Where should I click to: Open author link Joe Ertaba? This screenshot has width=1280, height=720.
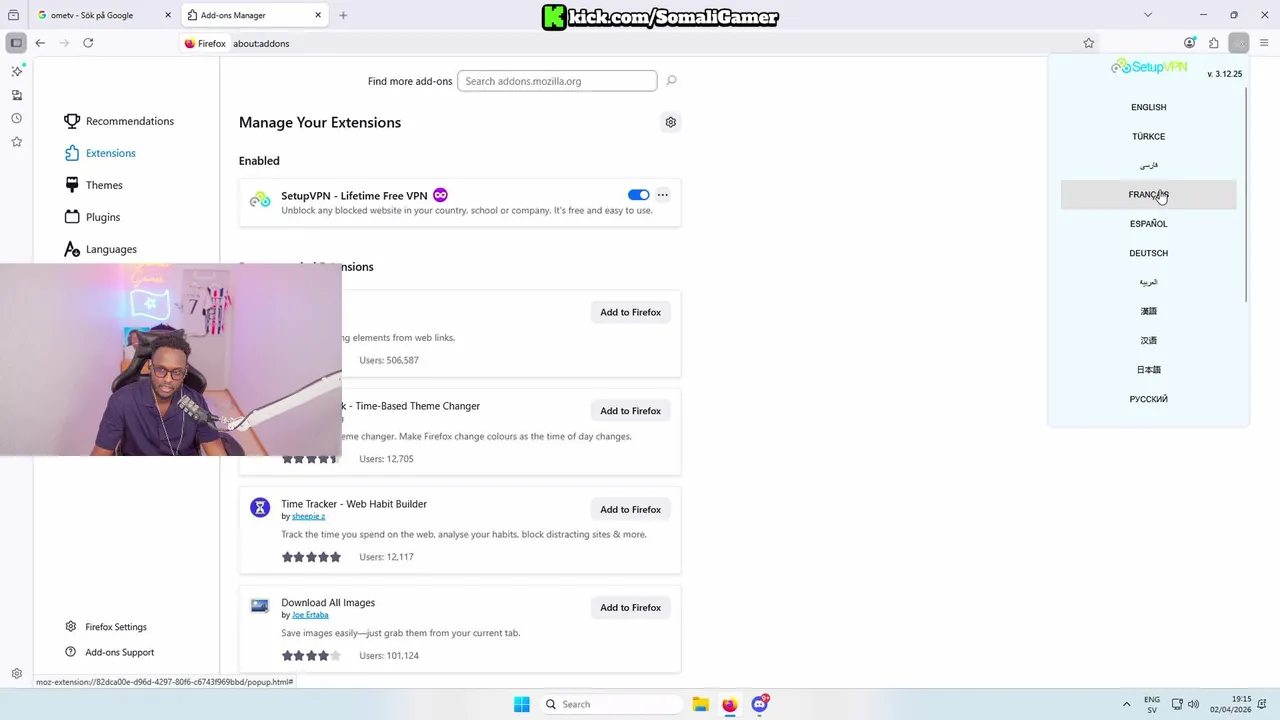point(310,614)
